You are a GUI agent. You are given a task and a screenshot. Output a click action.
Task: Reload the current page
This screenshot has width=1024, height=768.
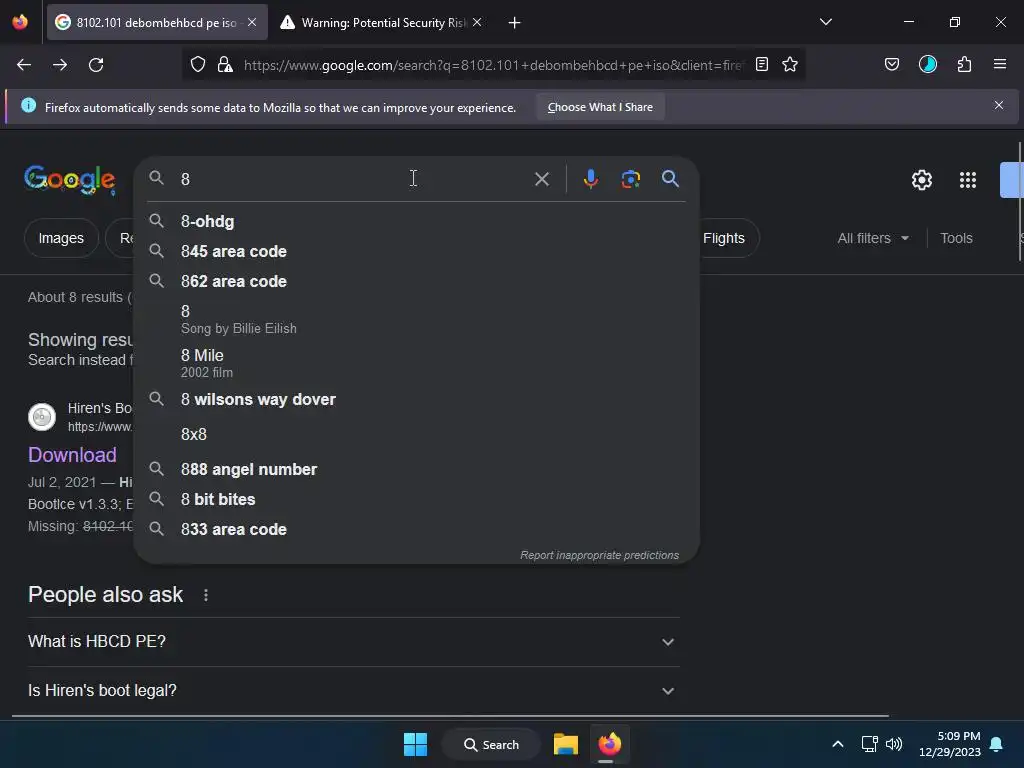(x=96, y=65)
